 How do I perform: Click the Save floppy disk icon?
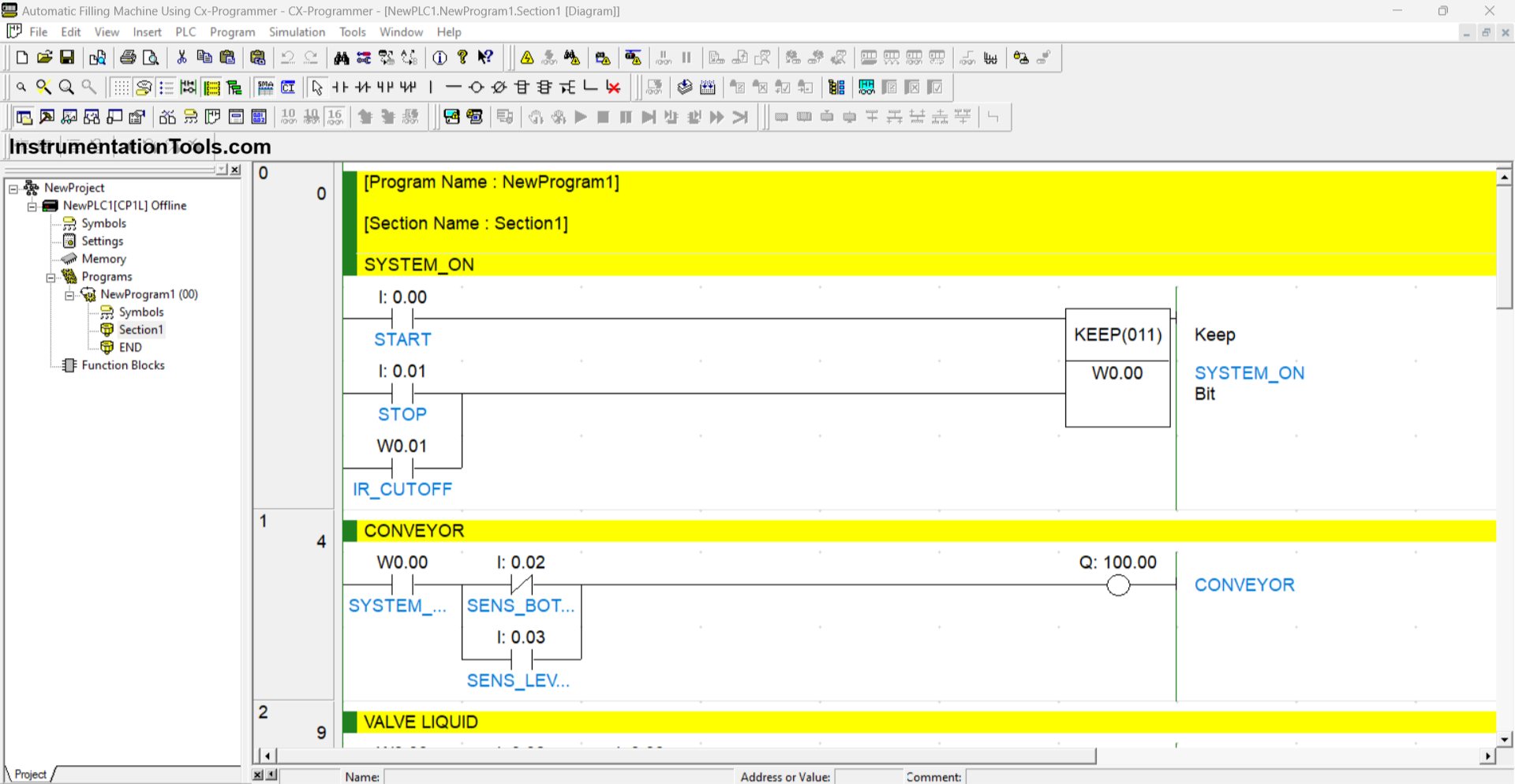tap(67, 58)
